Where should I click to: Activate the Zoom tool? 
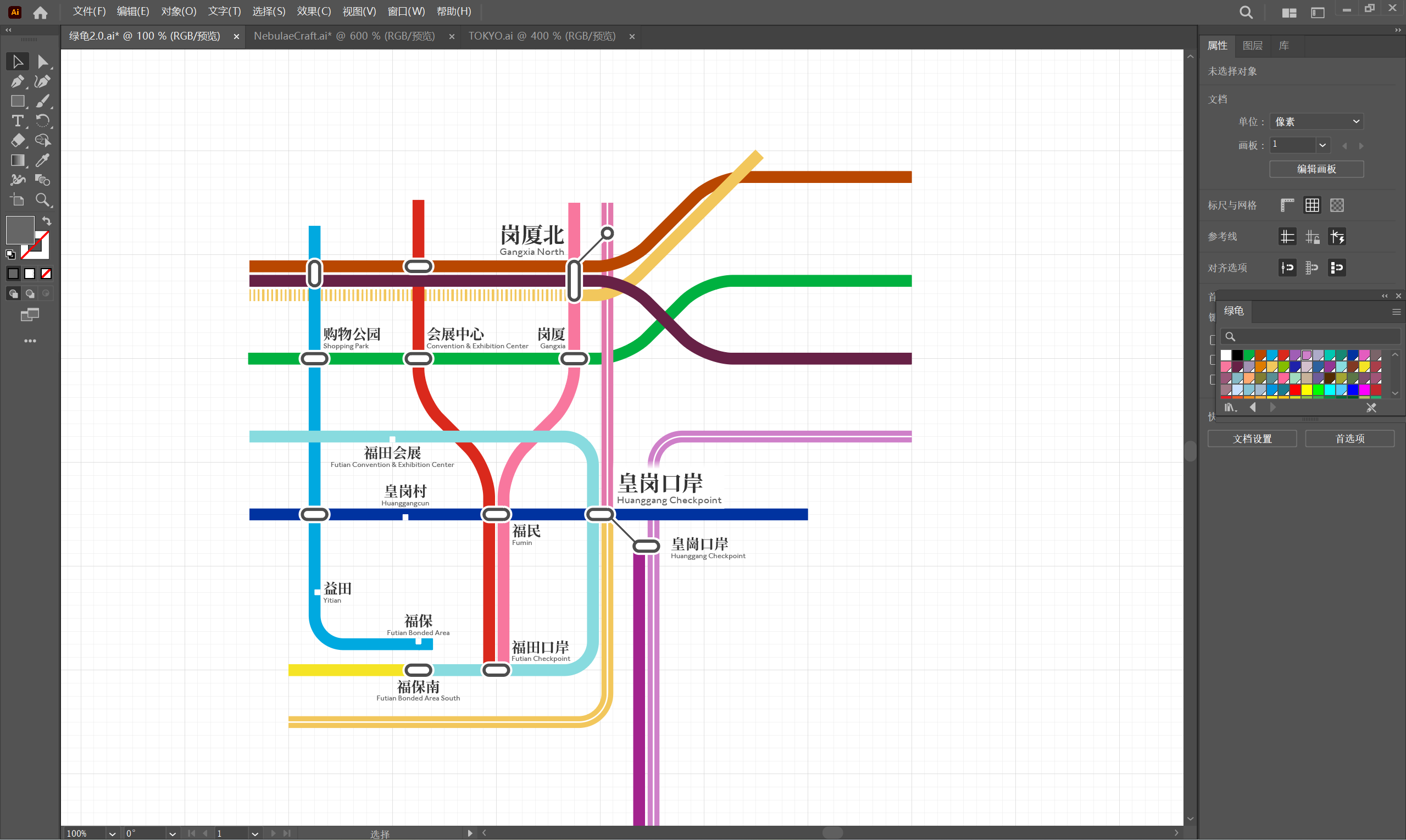(42, 200)
